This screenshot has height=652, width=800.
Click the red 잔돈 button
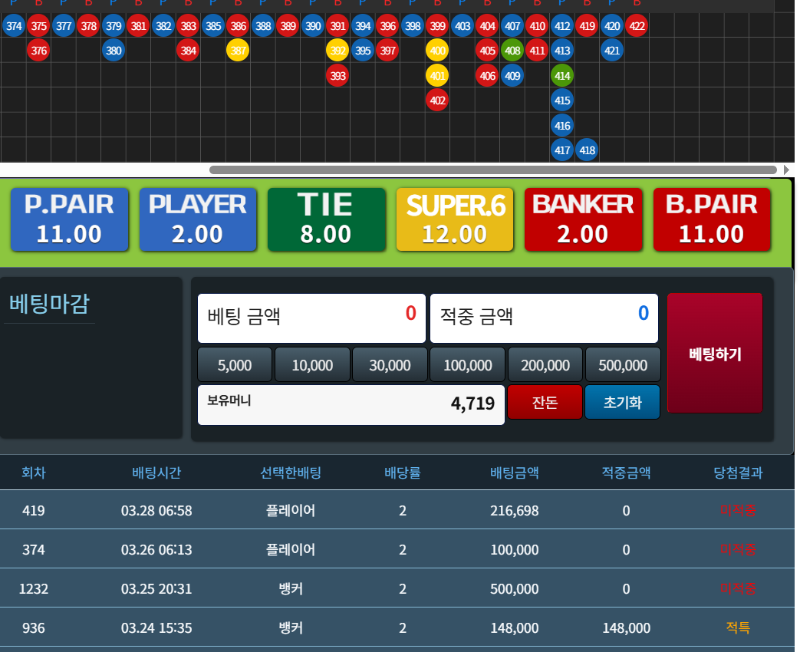544,403
